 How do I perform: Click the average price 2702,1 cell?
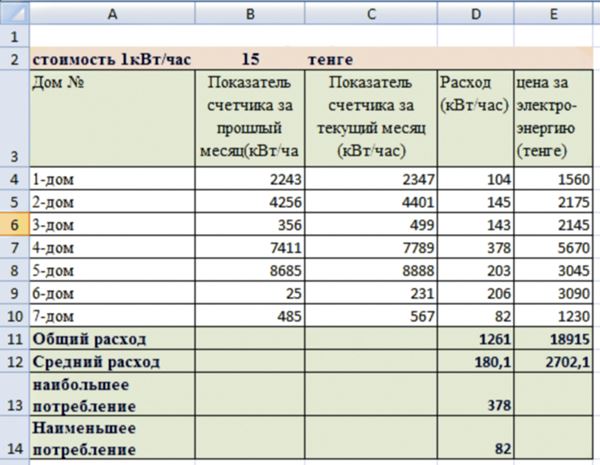click(553, 361)
